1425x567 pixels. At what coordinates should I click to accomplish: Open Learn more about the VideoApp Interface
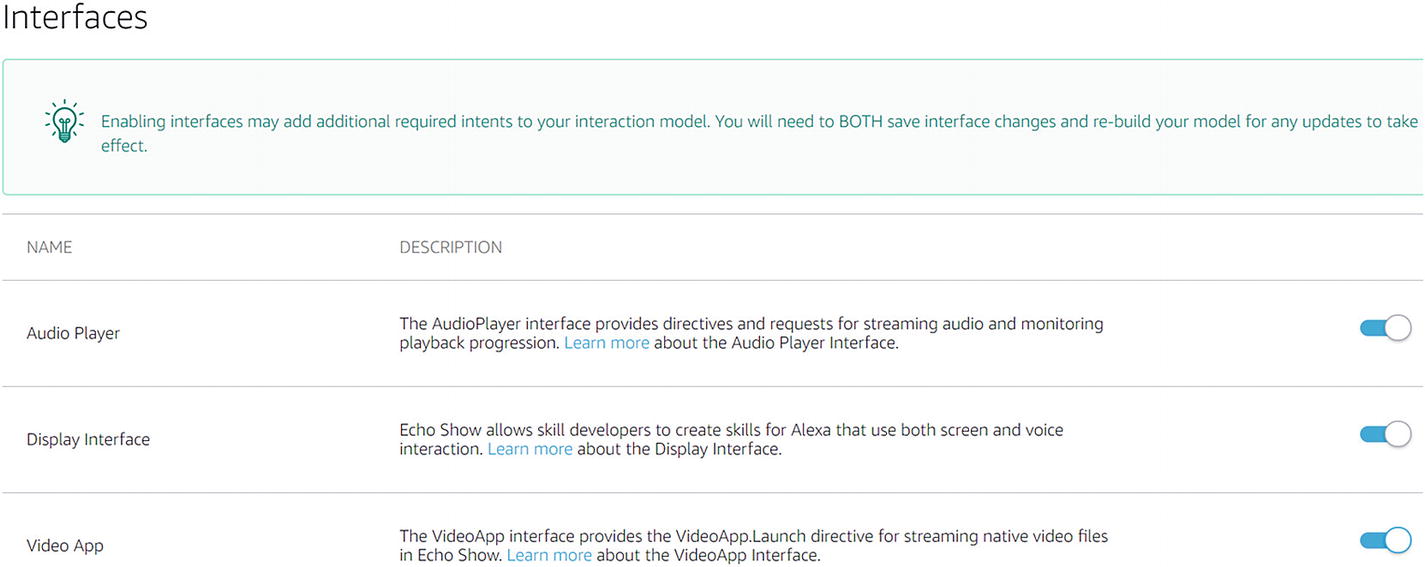coord(549,555)
